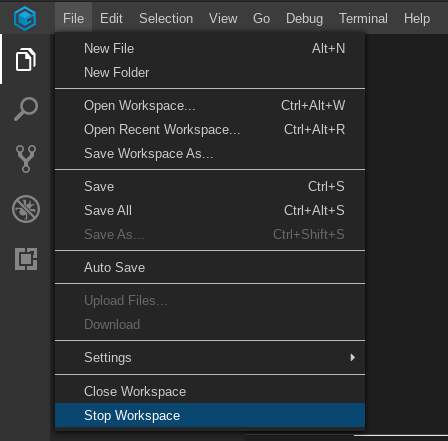Open the Search magnifier icon in sidebar
The image size is (448, 441).
26,109
